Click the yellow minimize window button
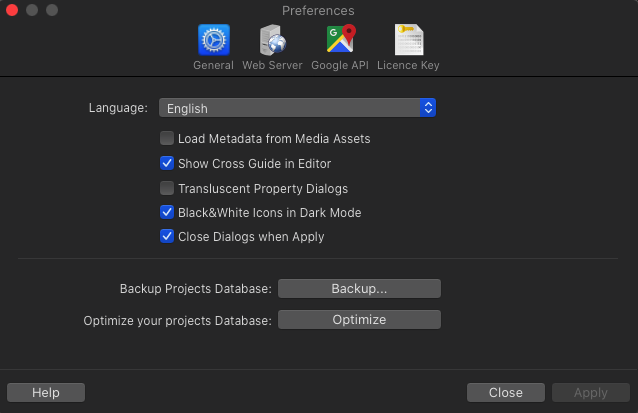This screenshot has width=638, height=413. click(x=32, y=10)
